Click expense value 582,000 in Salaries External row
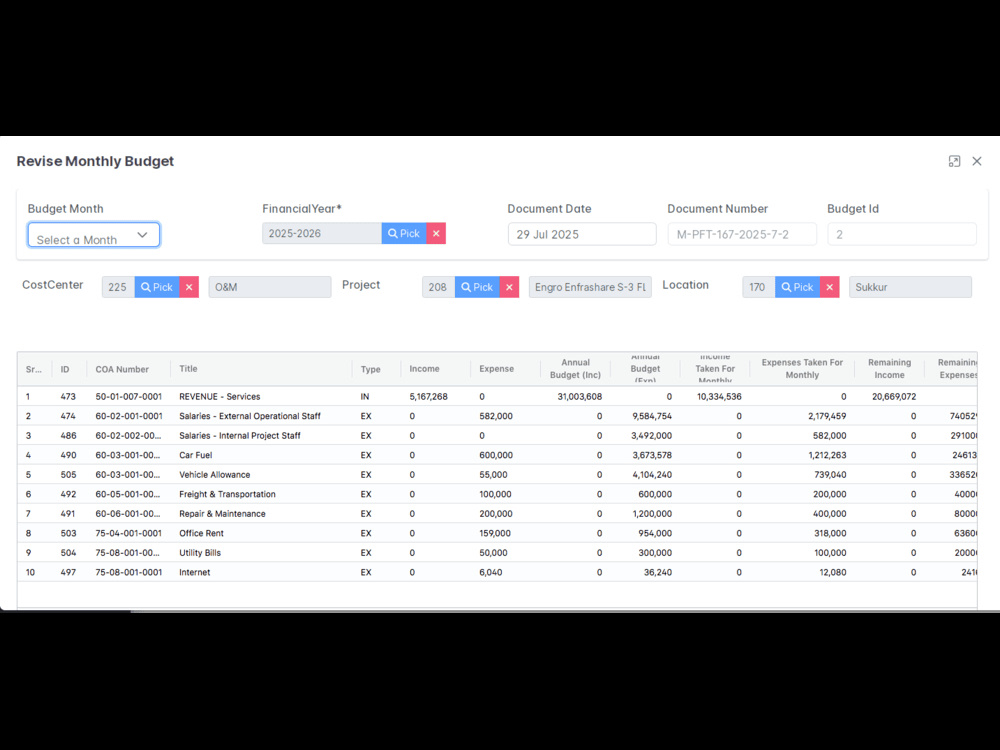 coord(496,416)
